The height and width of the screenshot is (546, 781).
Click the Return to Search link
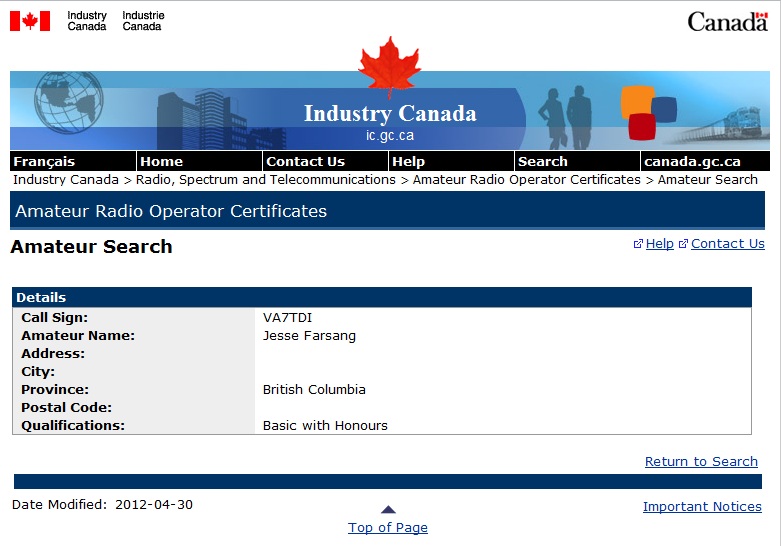coord(701,461)
